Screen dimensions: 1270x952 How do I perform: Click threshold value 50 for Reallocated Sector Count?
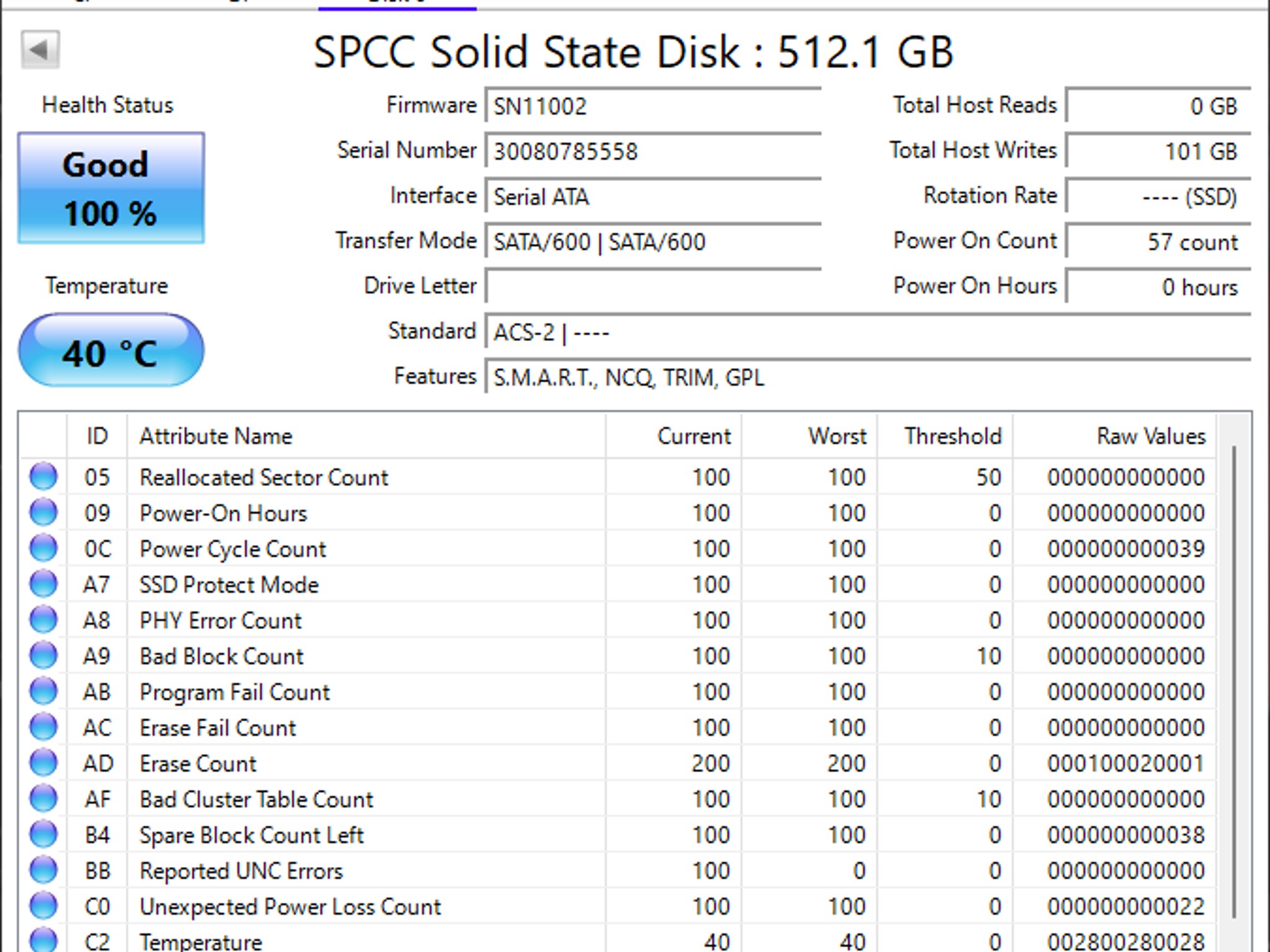pyautogui.click(x=988, y=477)
